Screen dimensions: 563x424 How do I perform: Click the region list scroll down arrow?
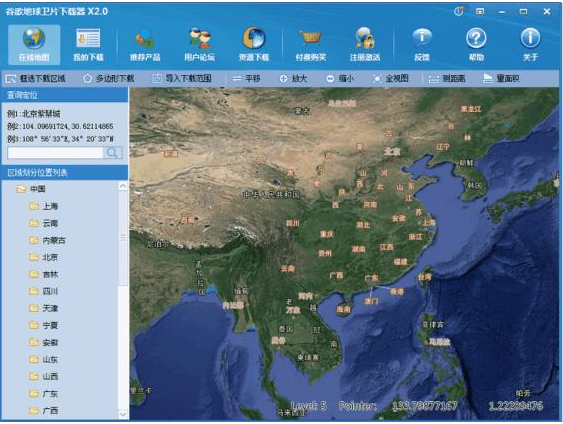point(123,414)
